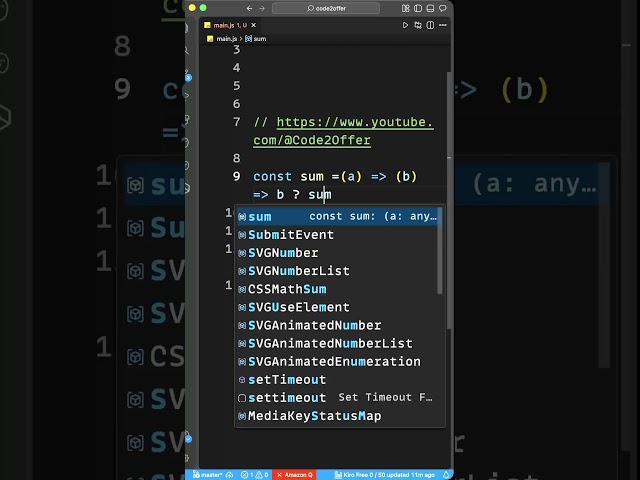Choose 'SVGNumber' from the suggestions

tap(338, 253)
